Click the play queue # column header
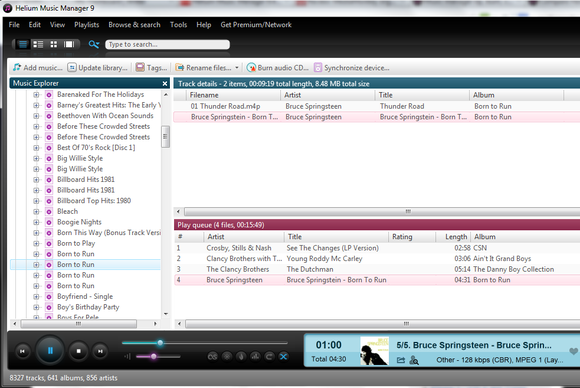 [189, 237]
